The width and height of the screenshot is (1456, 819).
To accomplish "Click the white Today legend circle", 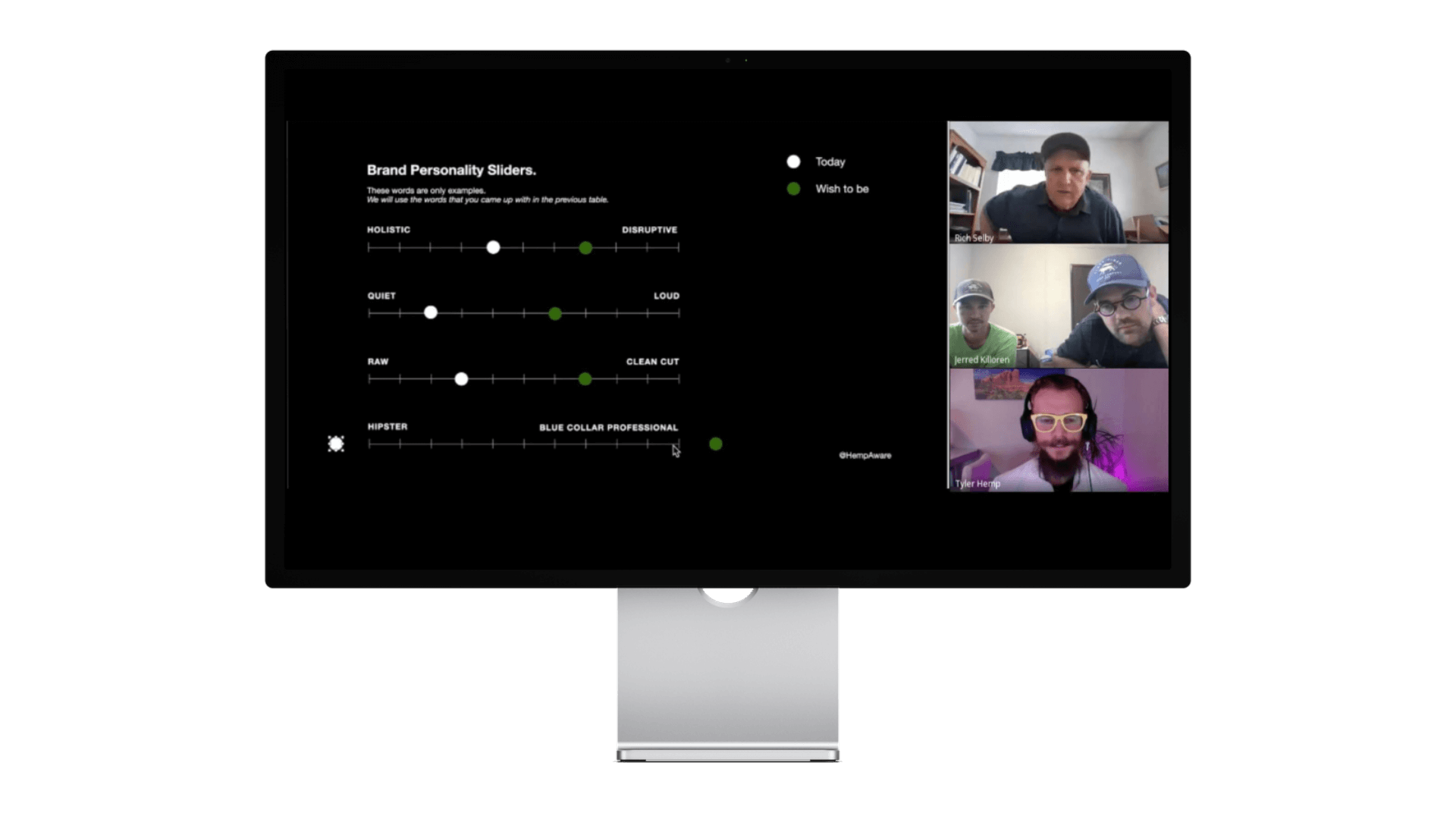I will (793, 162).
